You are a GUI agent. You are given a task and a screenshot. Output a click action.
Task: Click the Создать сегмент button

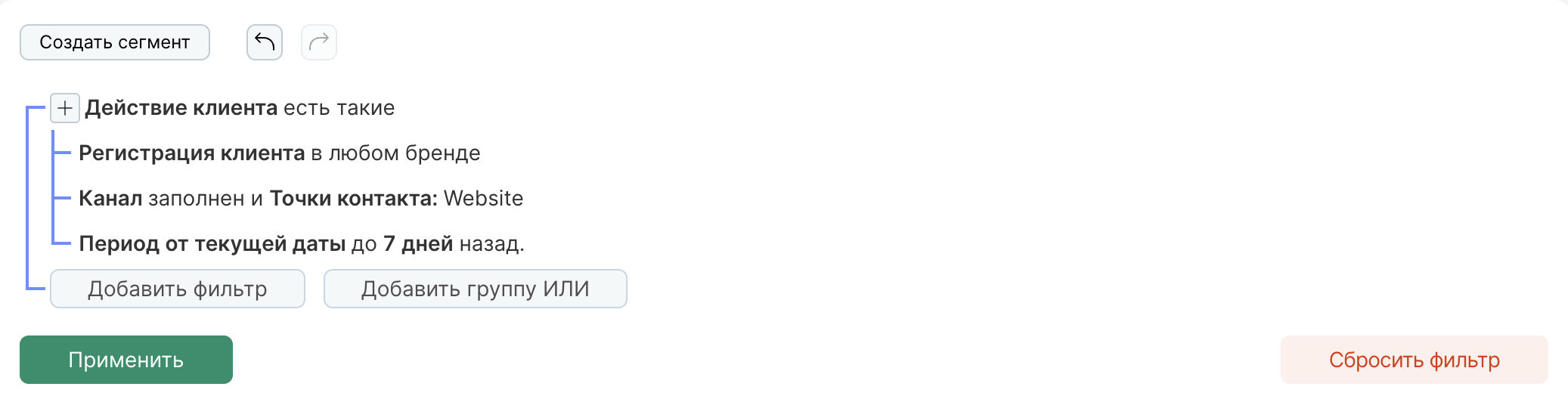point(115,42)
